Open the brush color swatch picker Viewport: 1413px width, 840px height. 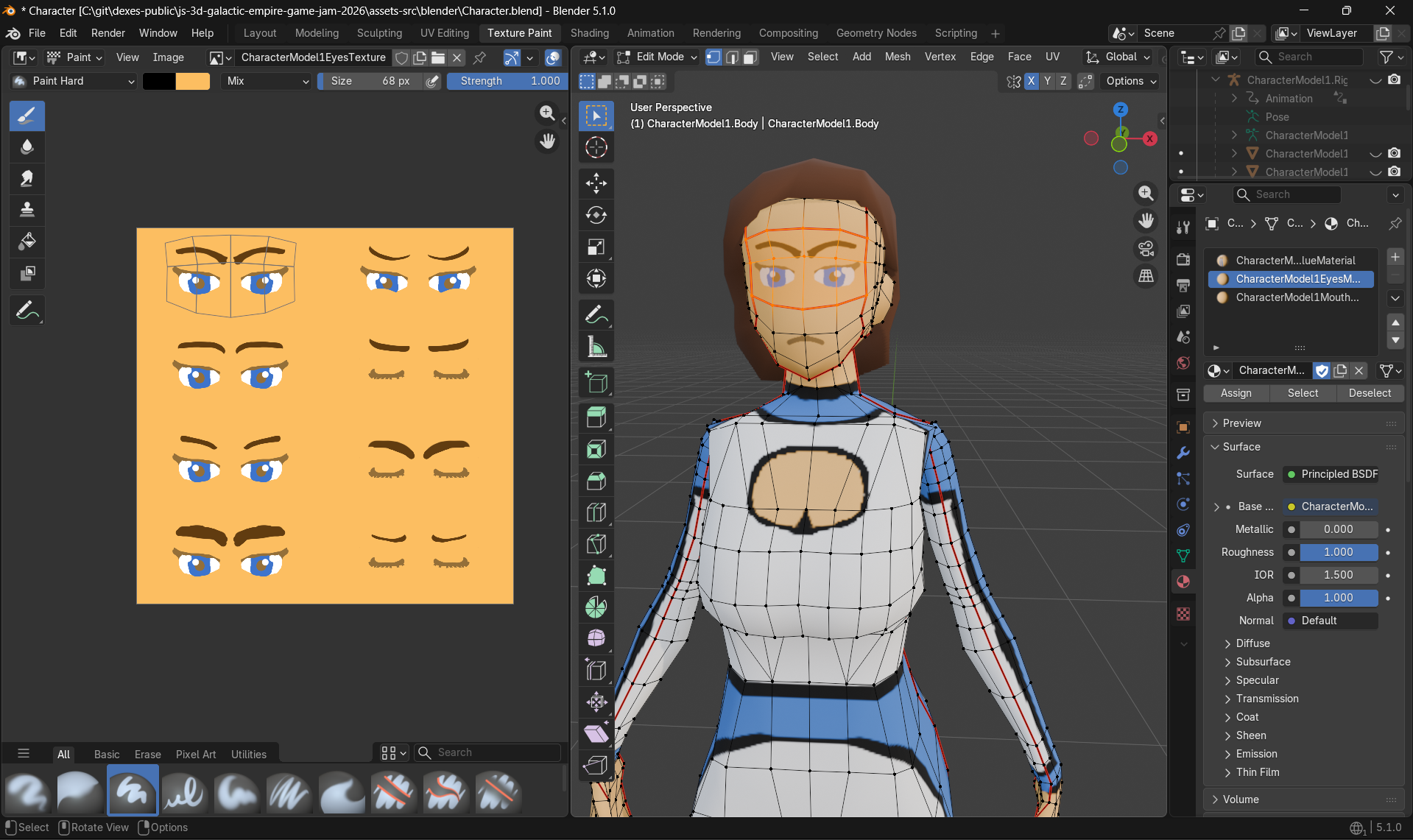coord(158,81)
